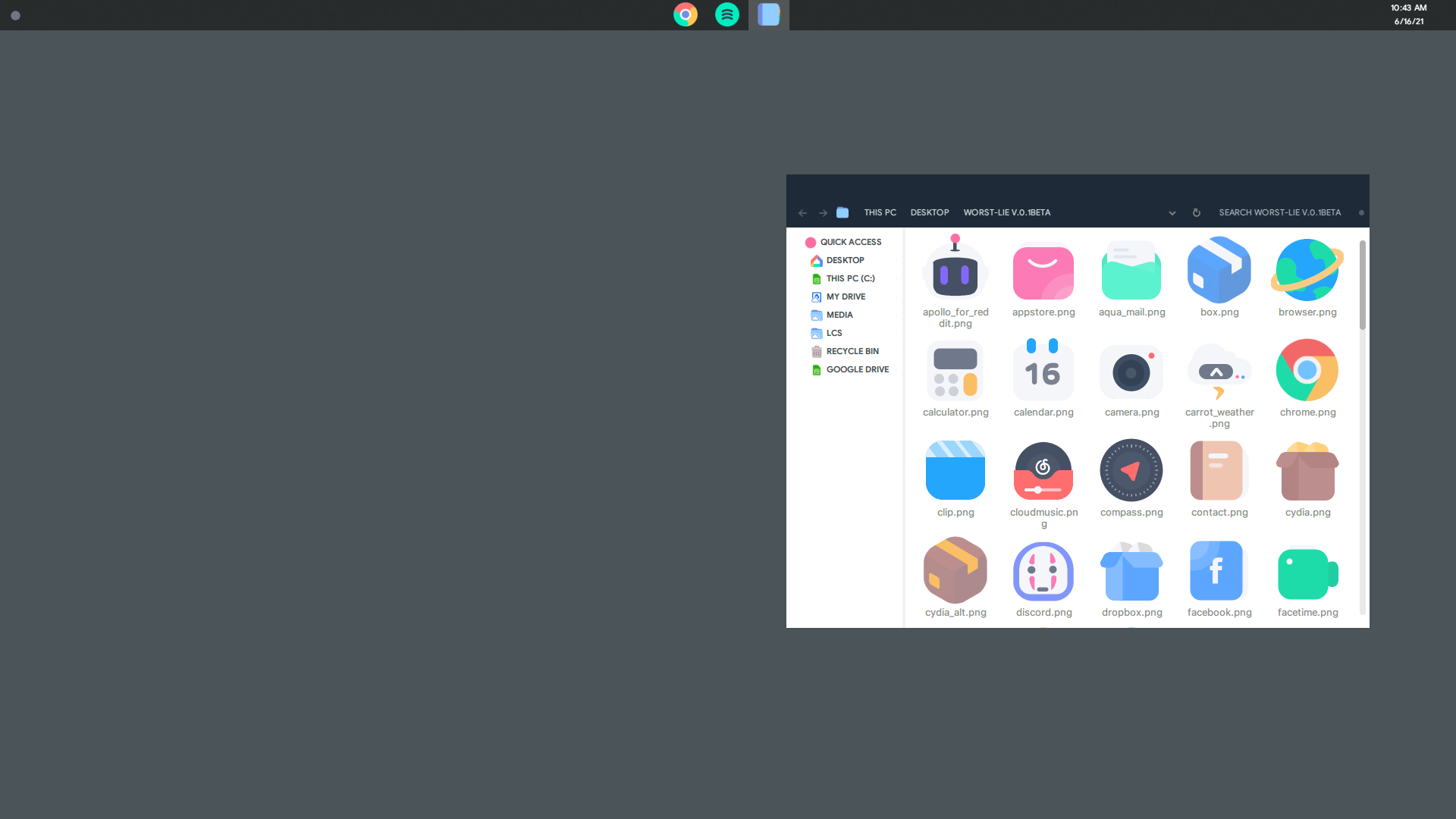This screenshot has width=1456, height=819.
Task: Click the start dot in the top-left corner
Action: [15, 15]
